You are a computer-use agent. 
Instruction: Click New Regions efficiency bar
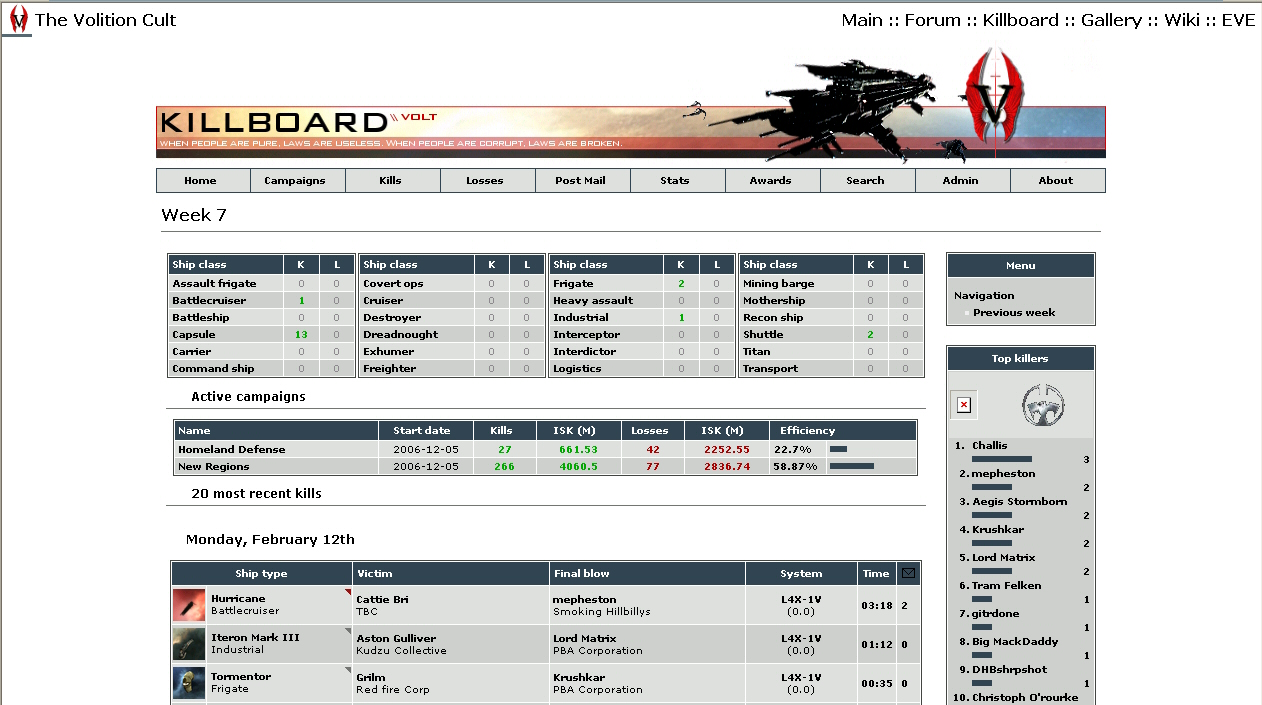coord(852,466)
